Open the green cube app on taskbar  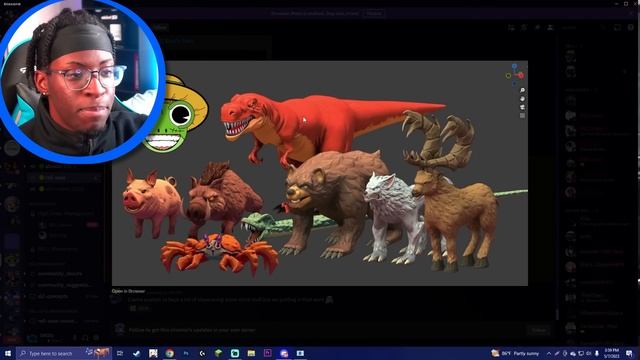(x=218, y=353)
